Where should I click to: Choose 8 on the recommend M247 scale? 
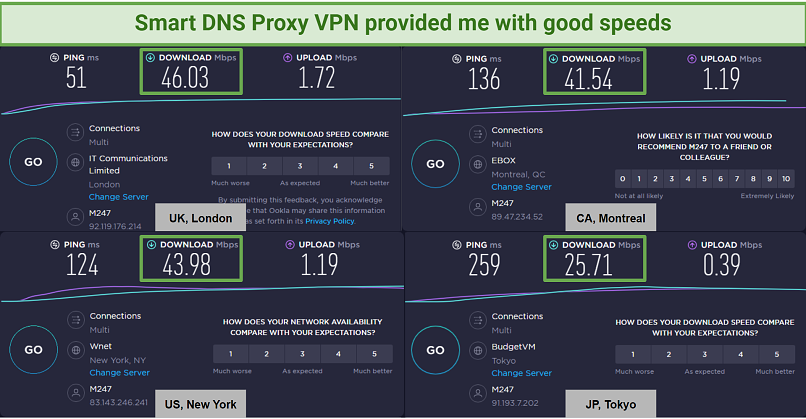[x=753, y=179]
